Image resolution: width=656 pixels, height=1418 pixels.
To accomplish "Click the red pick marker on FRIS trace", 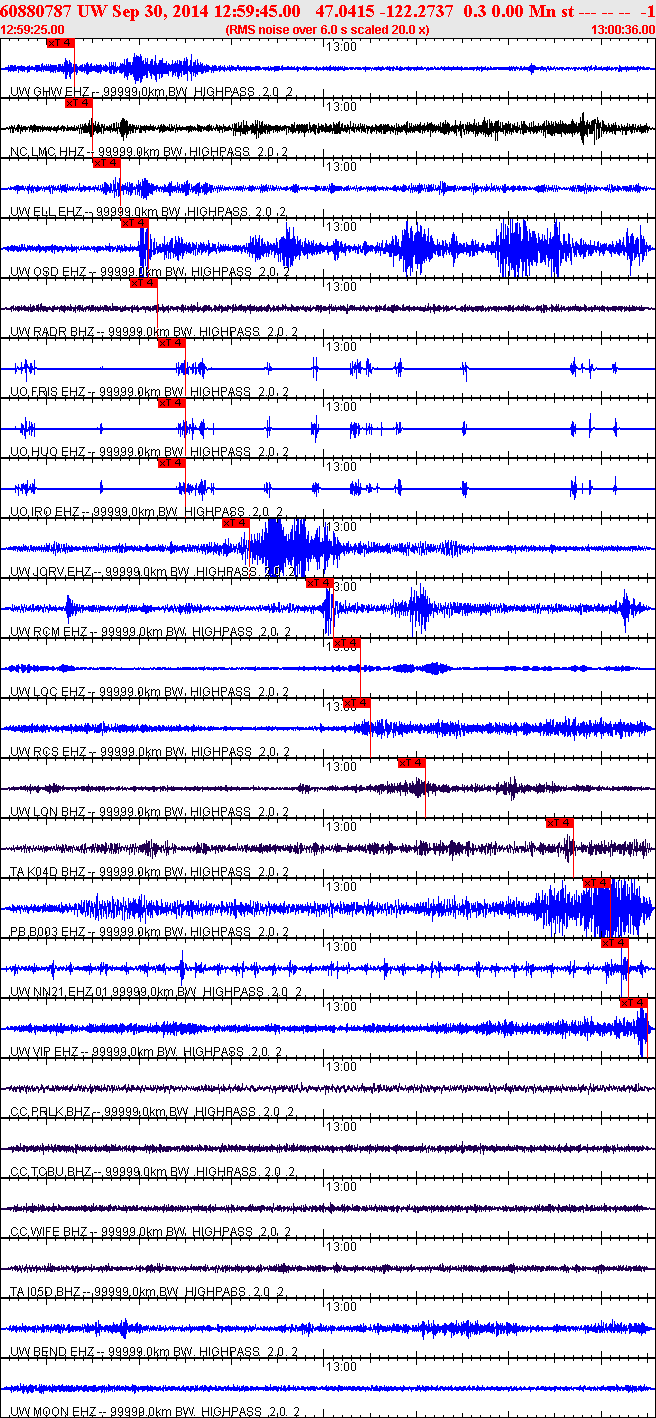I will click(x=171, y=343).
